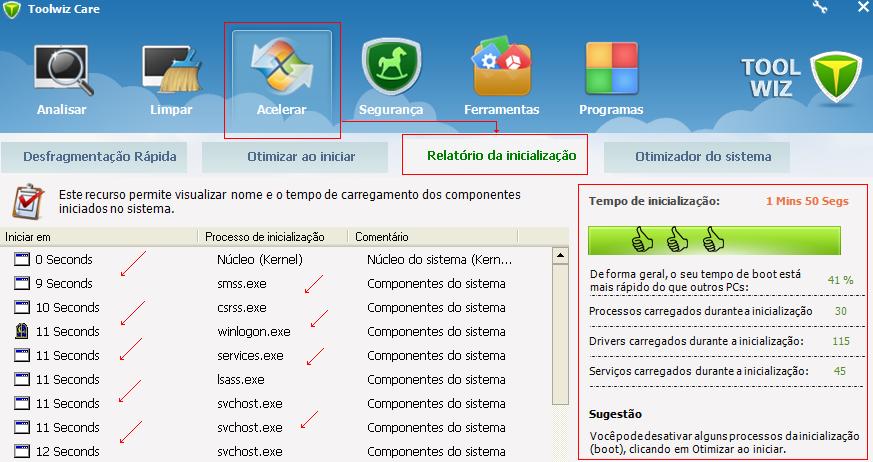Open the Analisar magnifier icon
Viewport: 873px width, 462px height.
63,70
